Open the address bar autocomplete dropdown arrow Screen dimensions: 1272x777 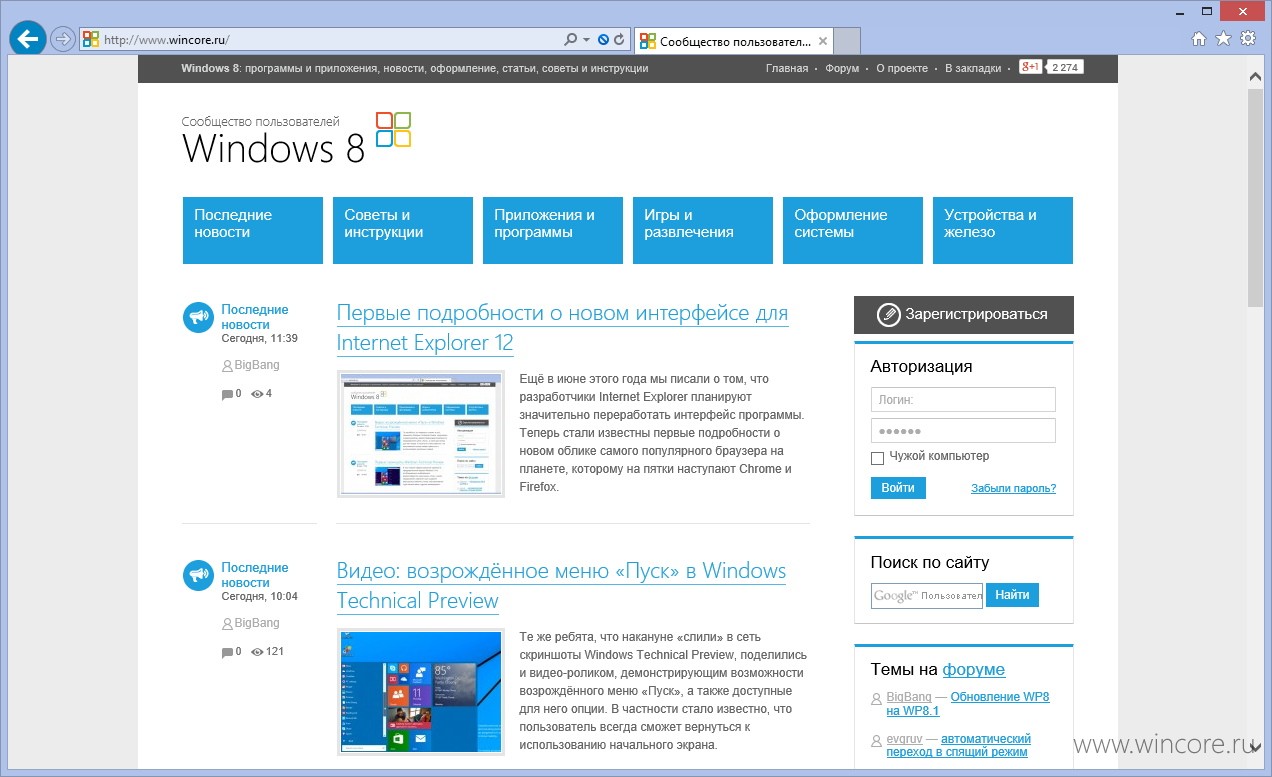586,40
